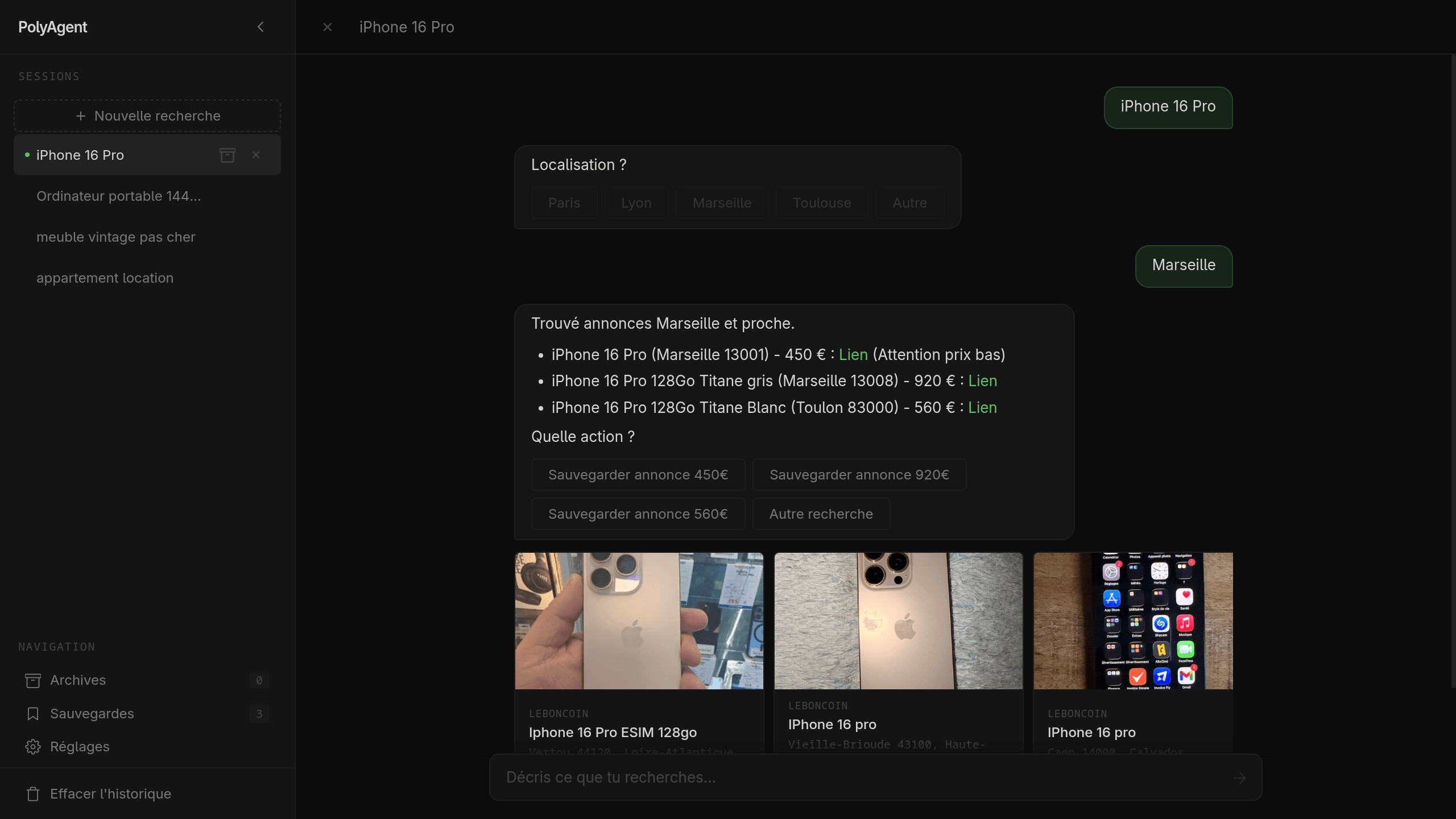The height and width of the screenshot is (819, 1456).
Task: Open Iphone 16 Pro ESIM 128go photo
Action: tap(639, 621)
